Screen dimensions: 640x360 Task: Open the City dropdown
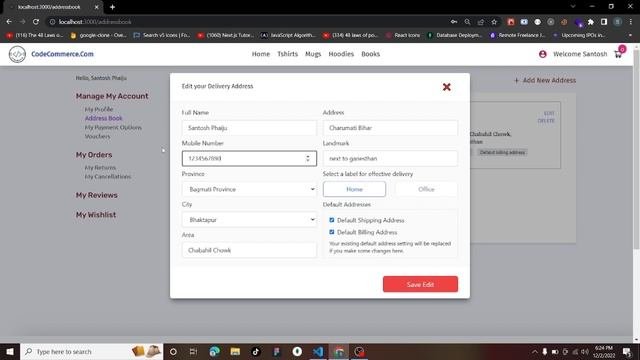249,220
